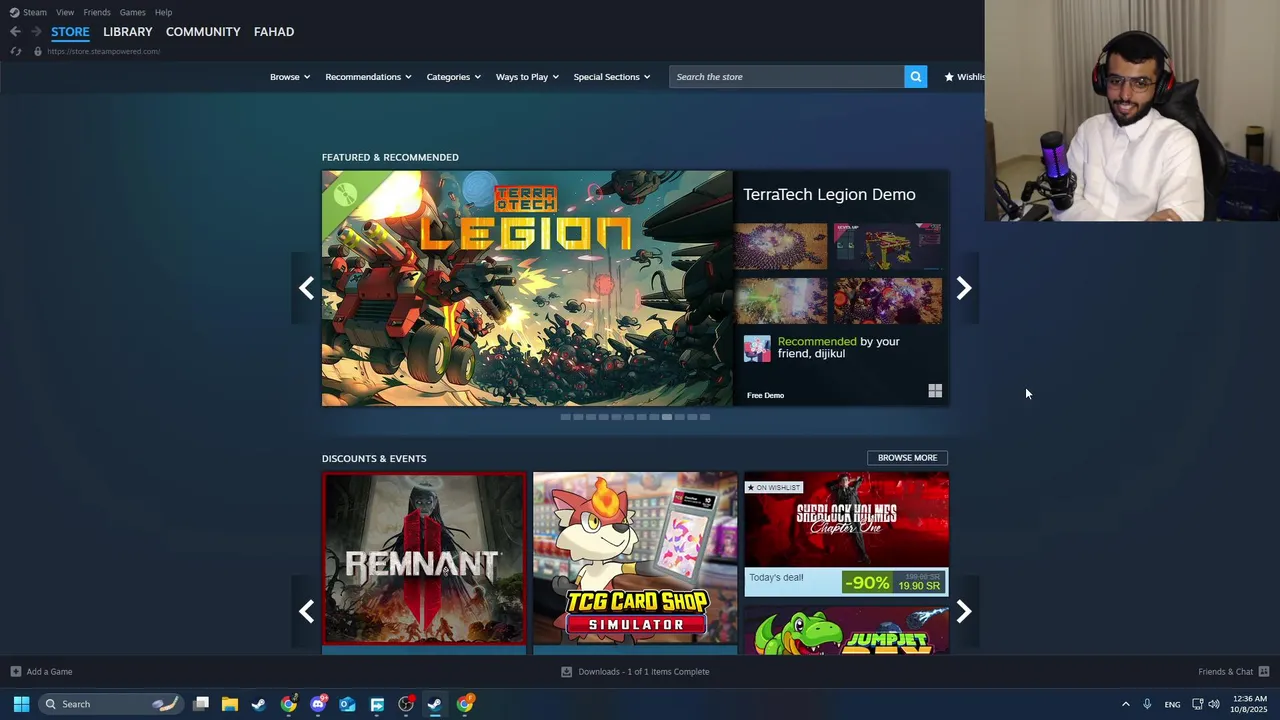Switch to the COMMUNITY tab
This screenshot has width=1280, height=720.
click(203, 32)
